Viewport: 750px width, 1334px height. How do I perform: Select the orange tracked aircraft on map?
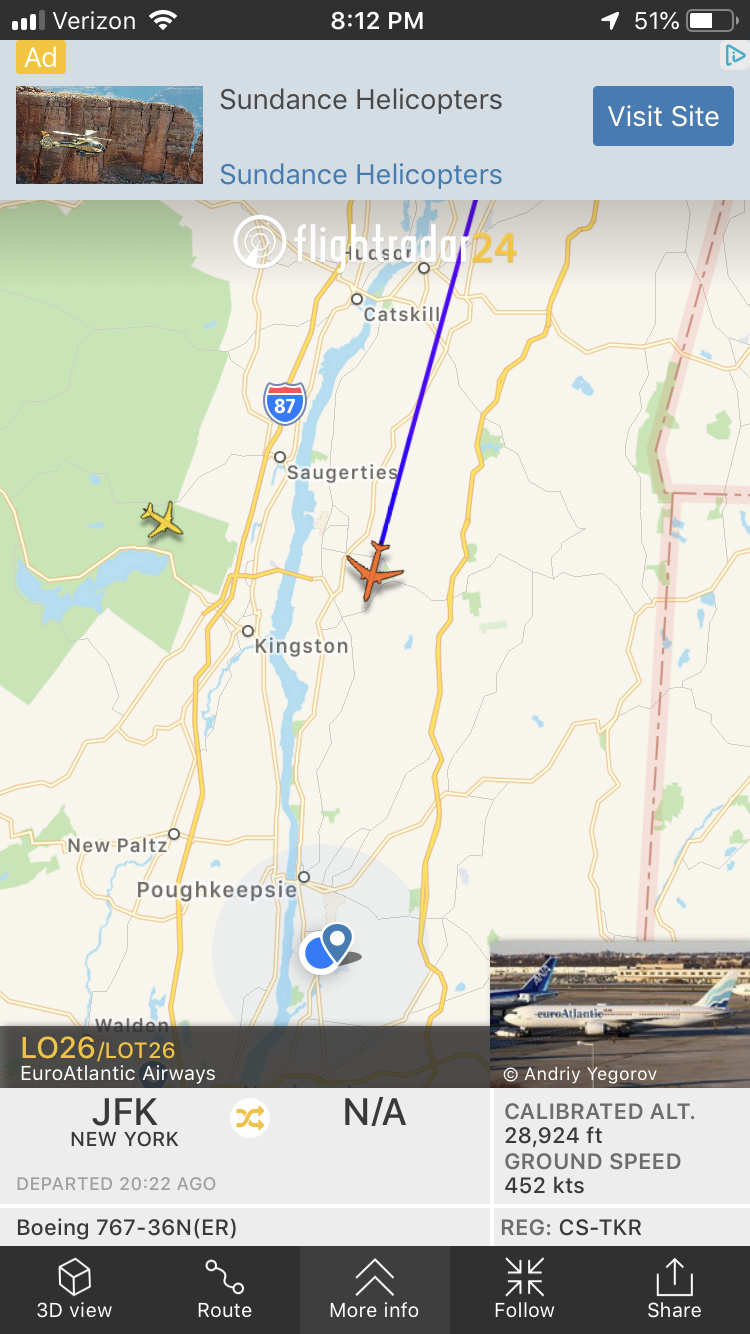[374, 571]
